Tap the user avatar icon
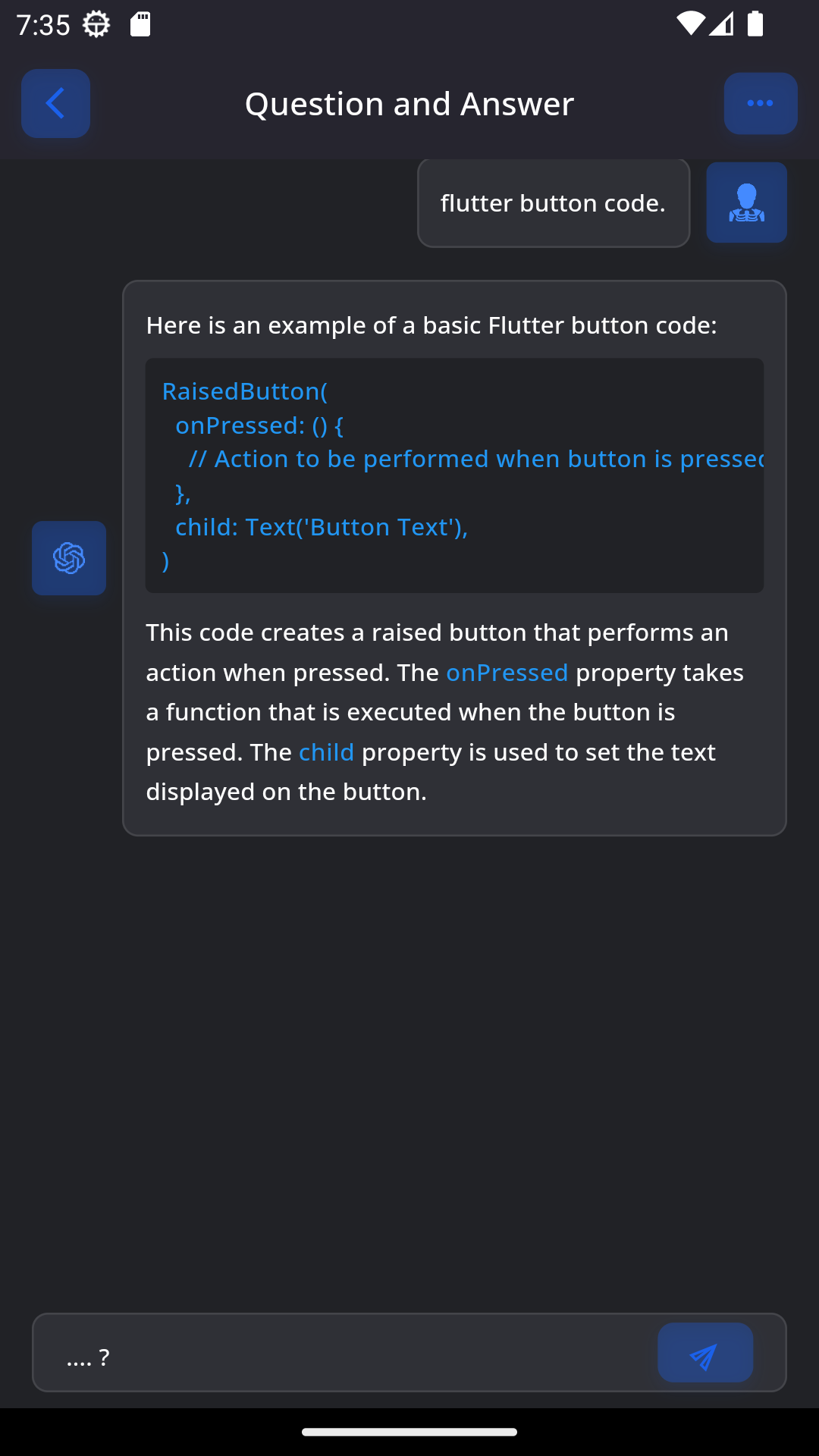Image resolution: width=819 pixels, height=1456 pixels. coord(746,202)
